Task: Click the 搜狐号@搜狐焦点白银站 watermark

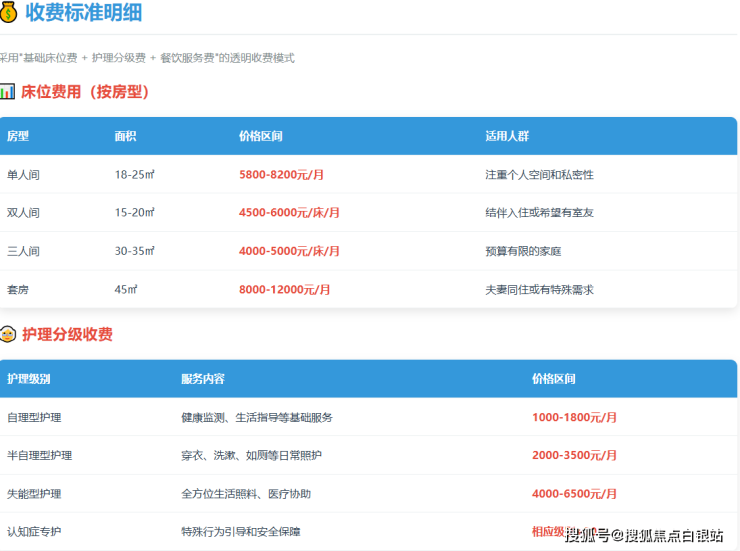Action: coord(644,535)
